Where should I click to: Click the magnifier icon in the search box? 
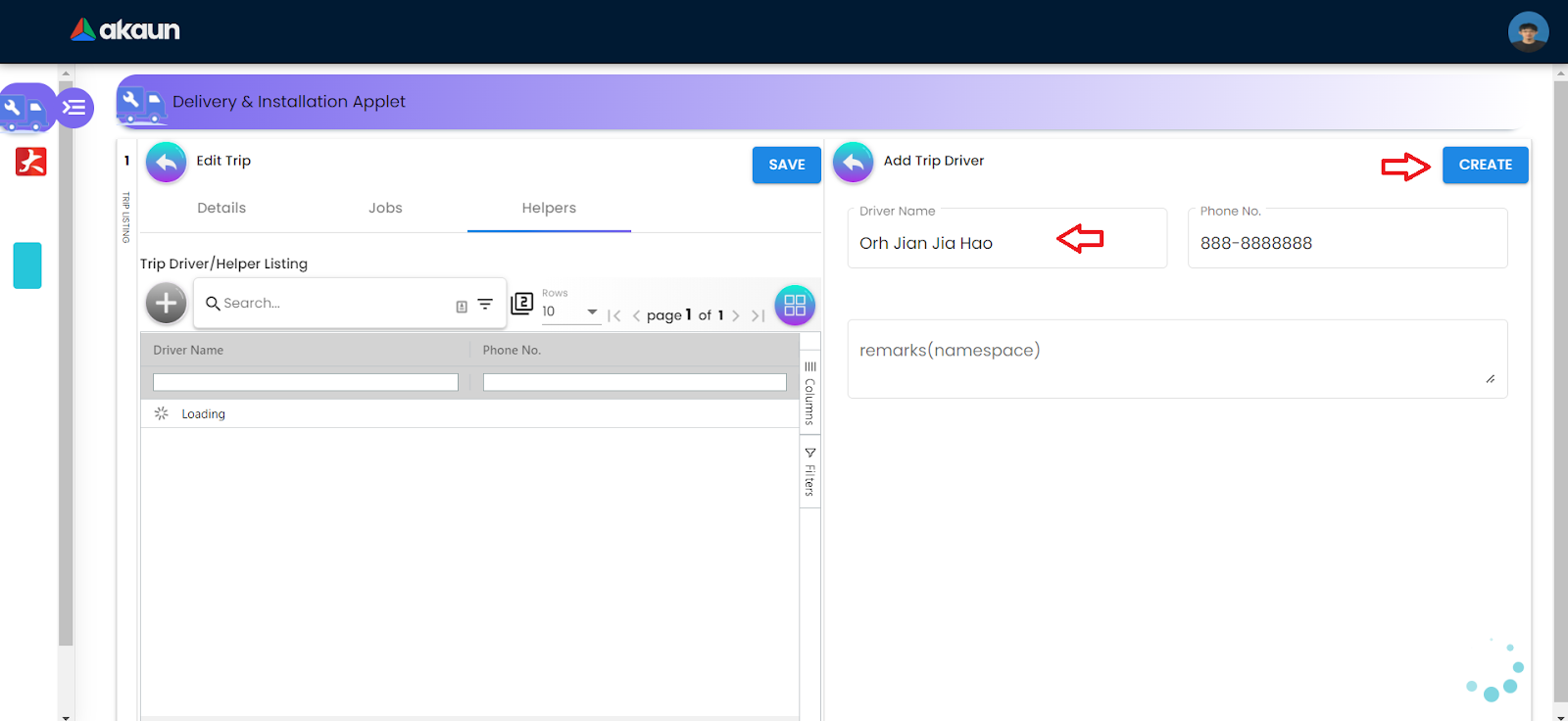(213, 304)
